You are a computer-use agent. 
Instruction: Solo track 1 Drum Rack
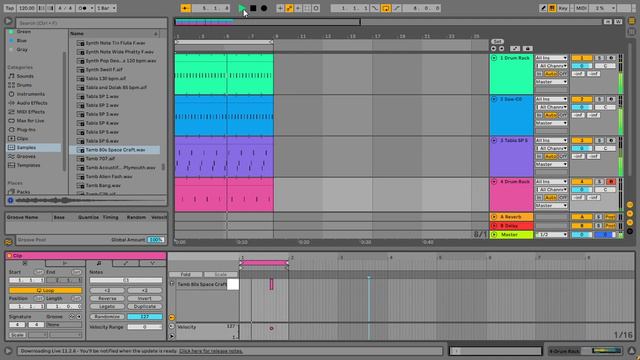coord(599,58)
